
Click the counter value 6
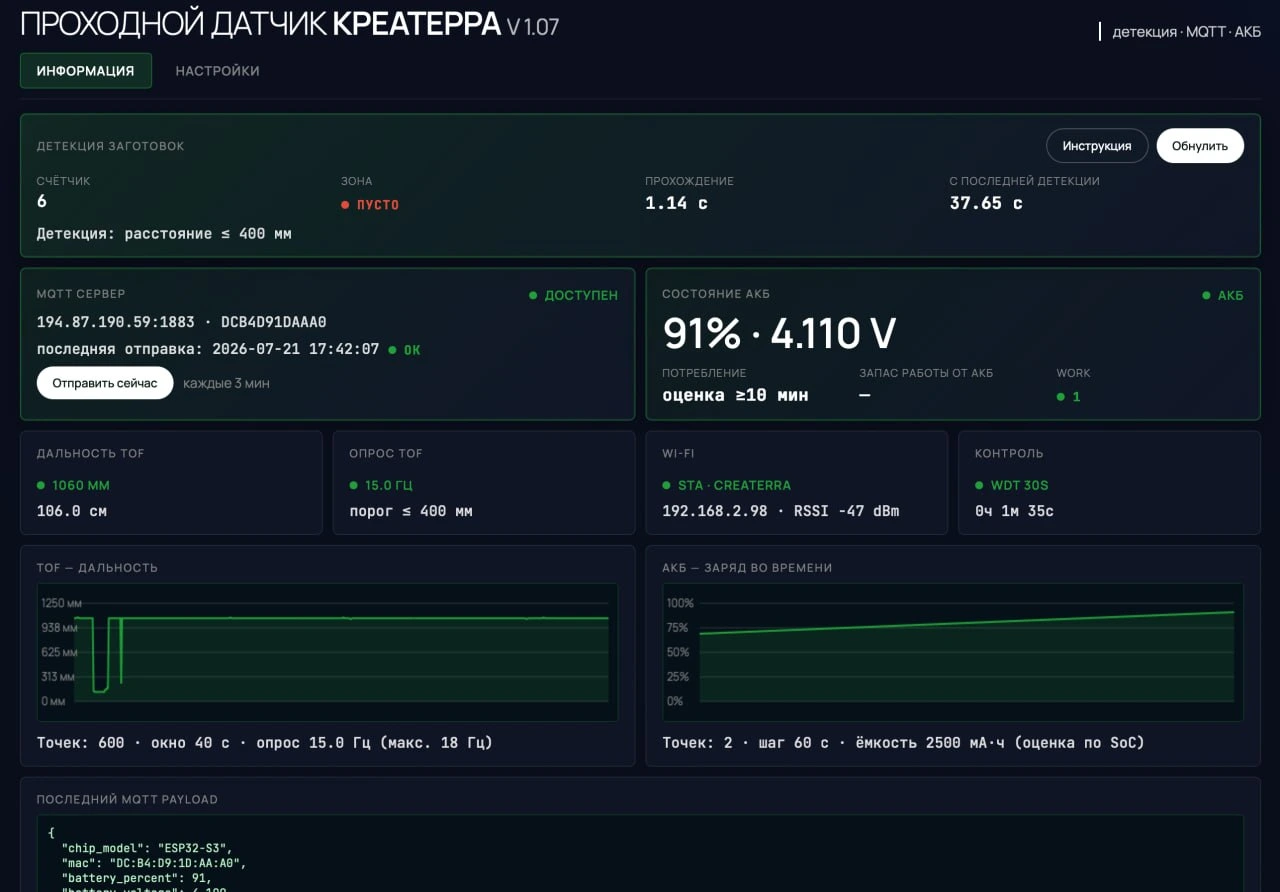point(42,202)
